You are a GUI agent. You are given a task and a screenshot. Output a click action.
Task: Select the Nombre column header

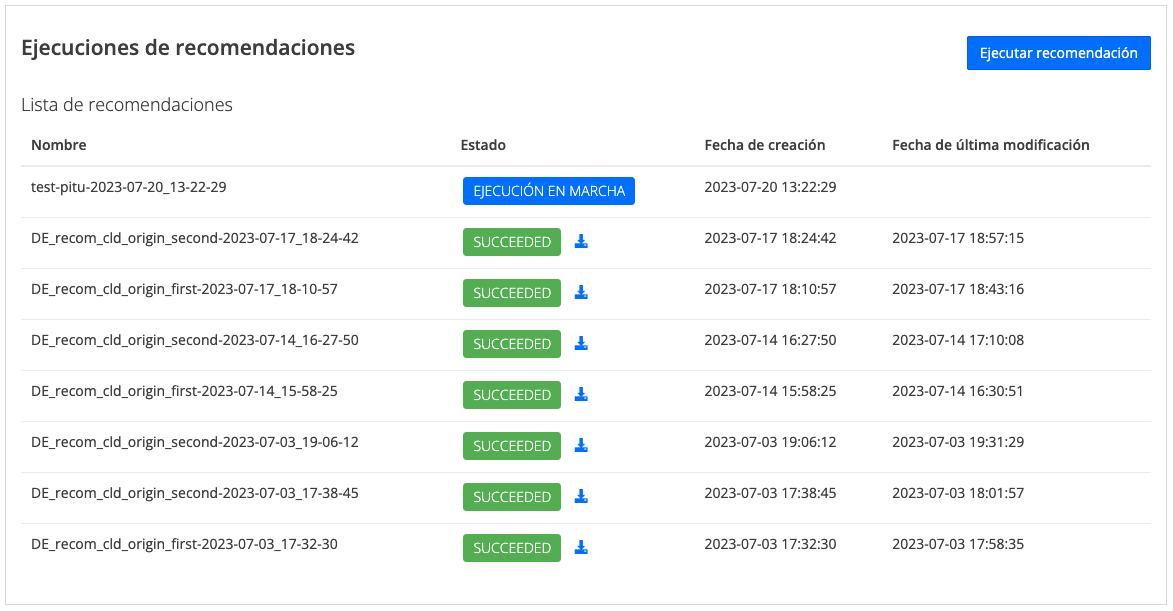(59, 145)
